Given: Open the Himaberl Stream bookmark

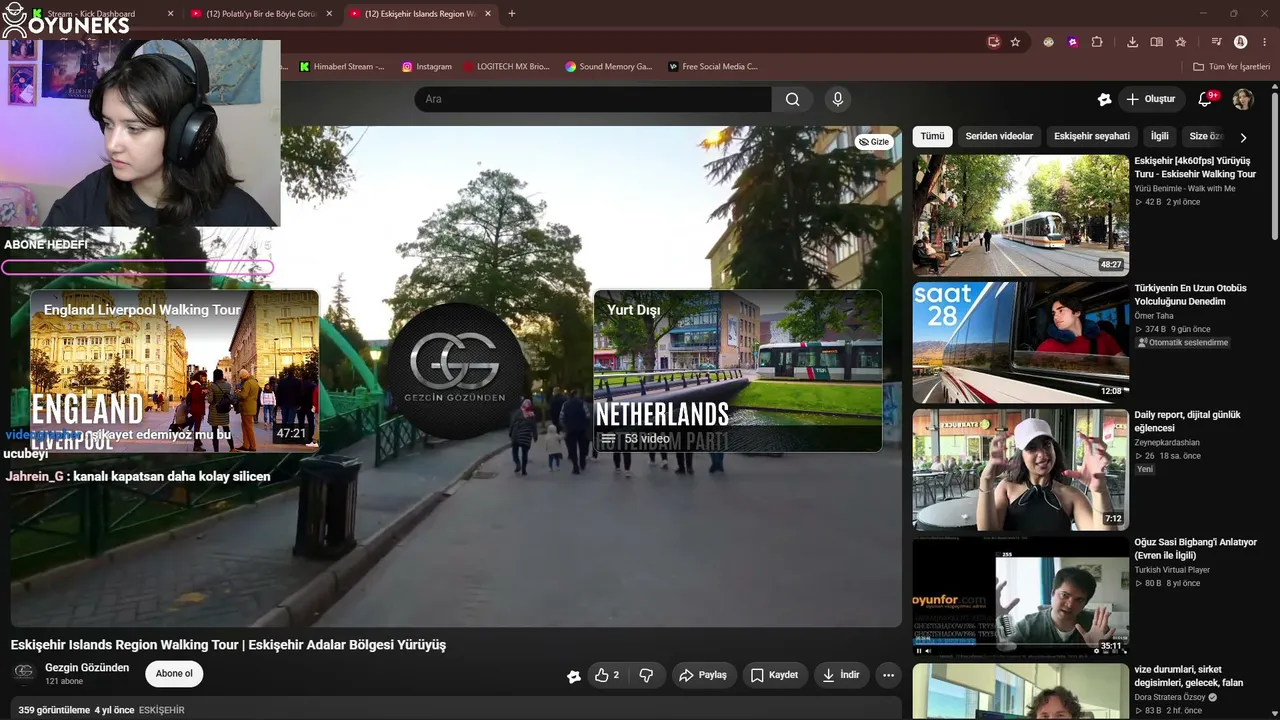Looking at the screenshot, I should pyautogui.click(x=342, y=66).
